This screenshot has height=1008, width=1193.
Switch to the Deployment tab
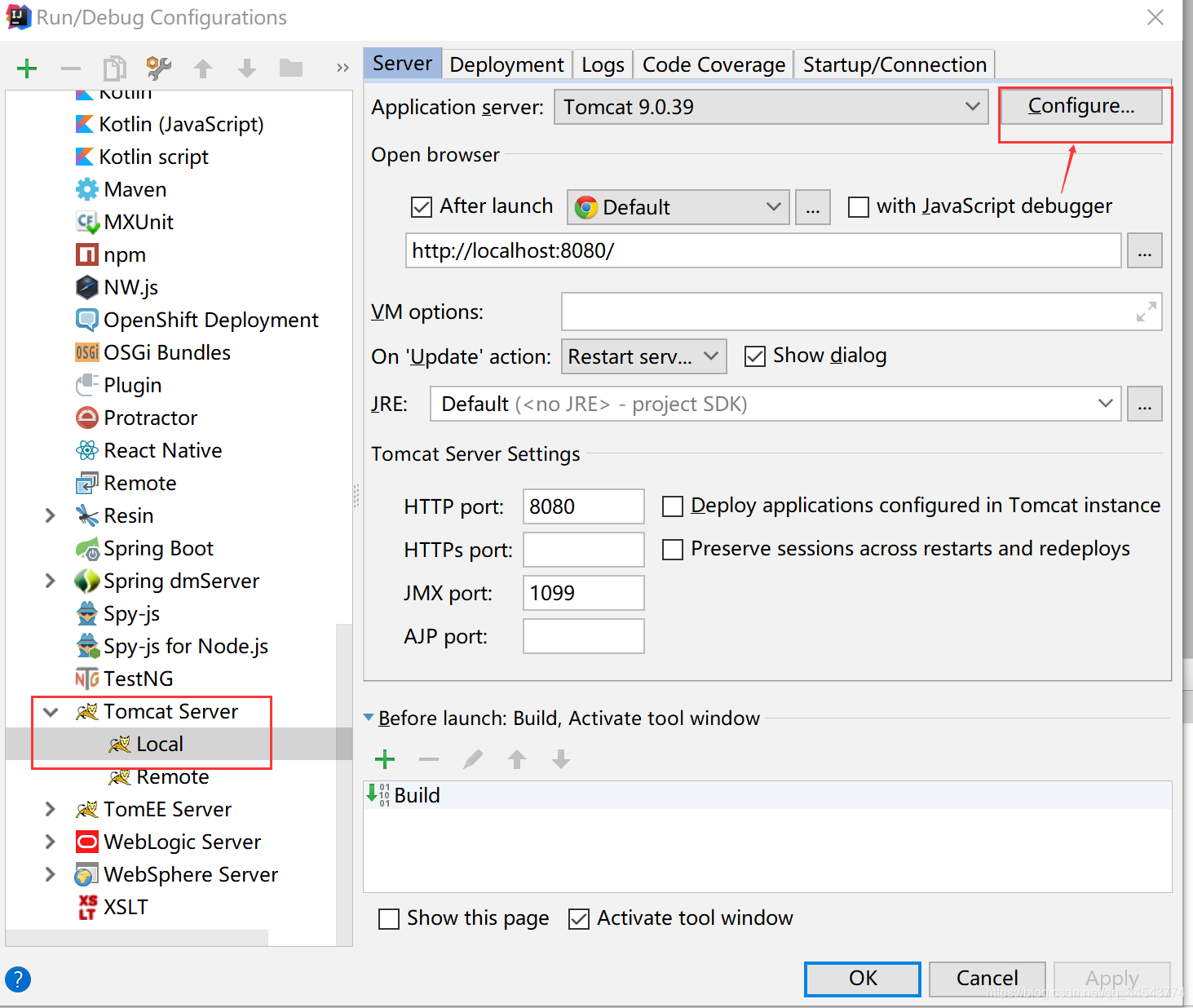click(506, 64)
